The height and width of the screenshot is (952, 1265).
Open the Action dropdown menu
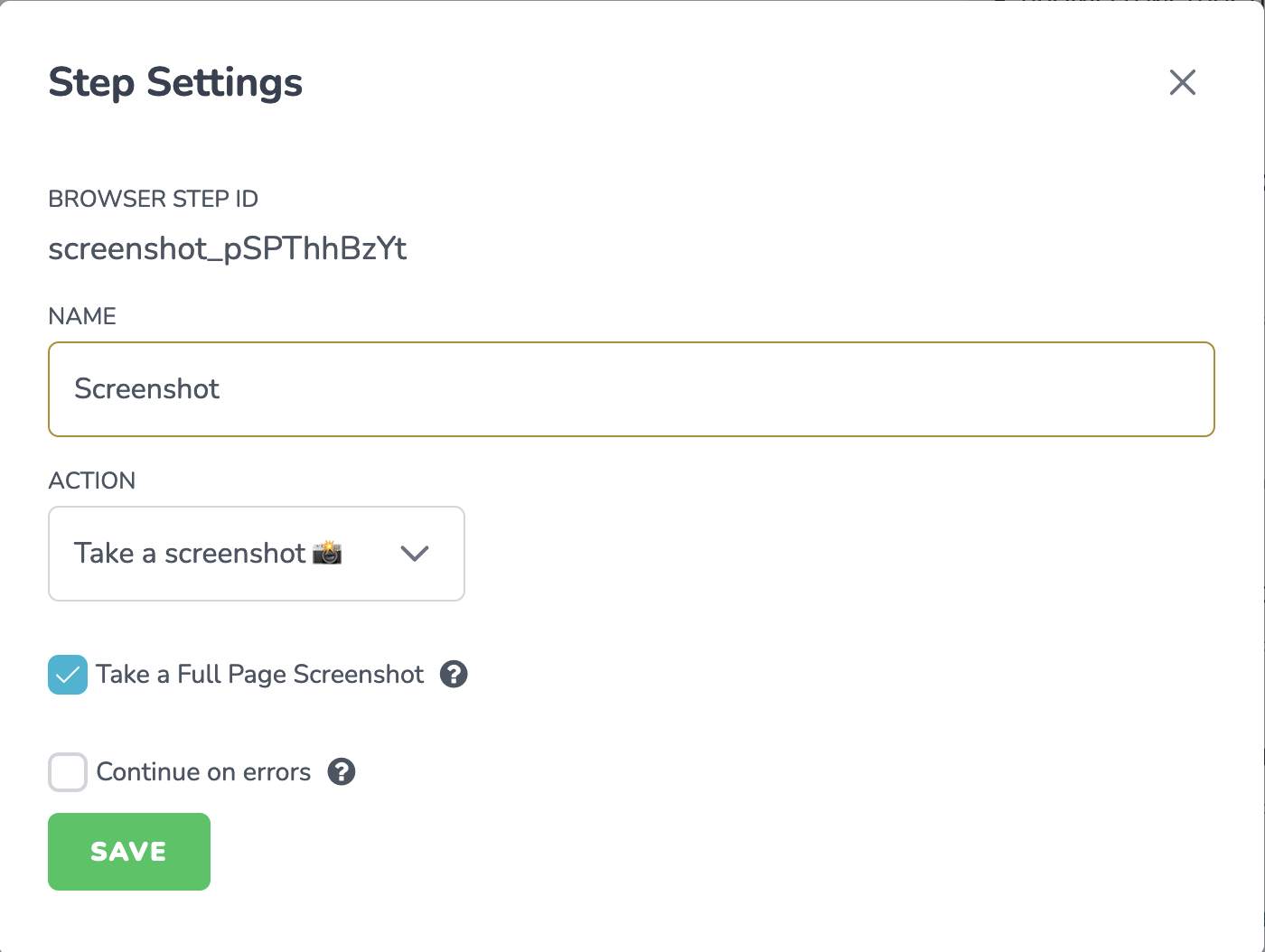(x=257, y=554)
